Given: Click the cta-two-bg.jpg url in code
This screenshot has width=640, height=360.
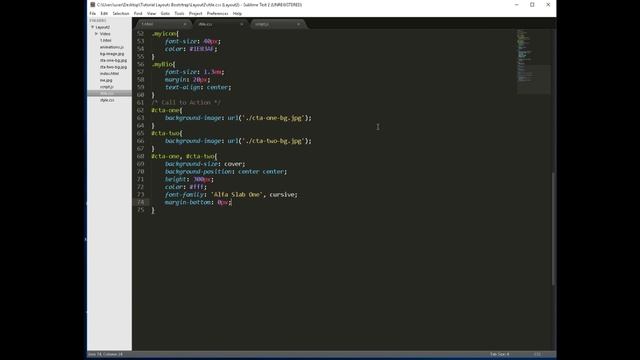Looking at the screenshot, I should click(273, 141).
